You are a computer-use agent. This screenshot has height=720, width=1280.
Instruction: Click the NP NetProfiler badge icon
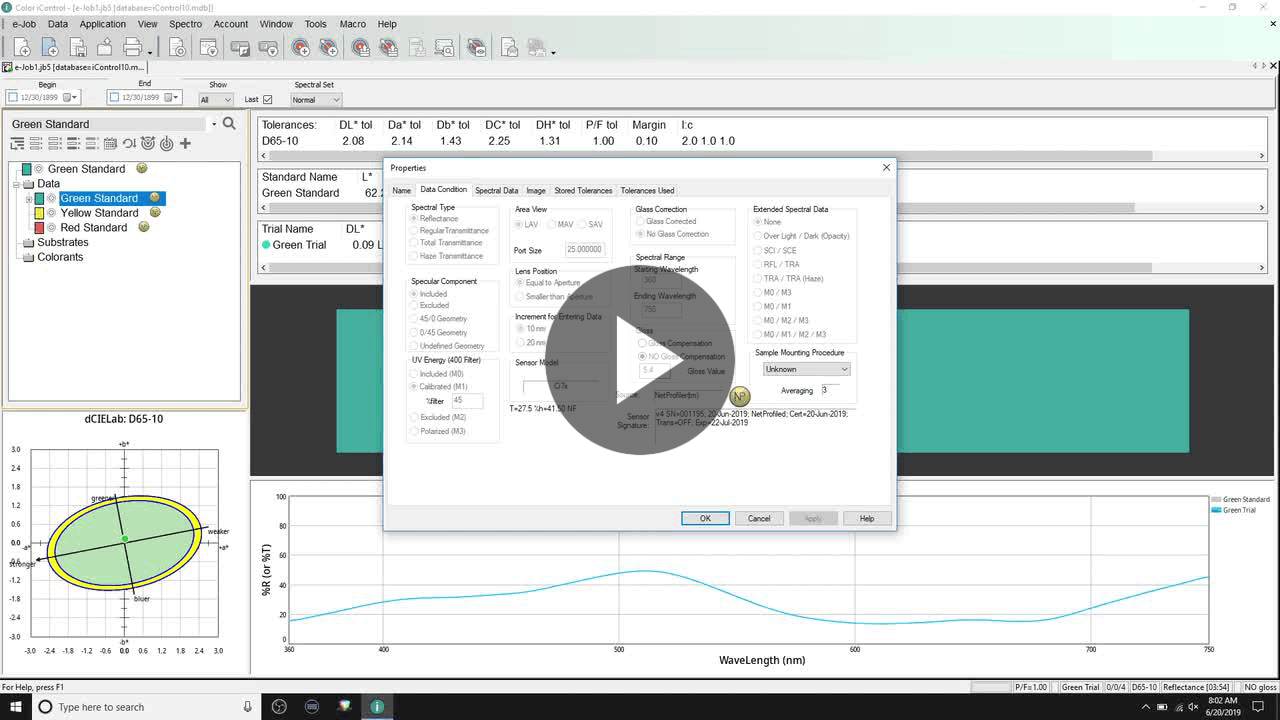point(740,397)
